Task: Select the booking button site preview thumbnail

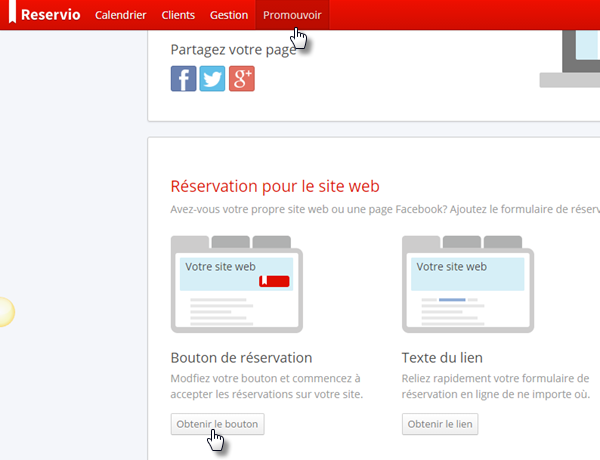Action: pos(236,284)
